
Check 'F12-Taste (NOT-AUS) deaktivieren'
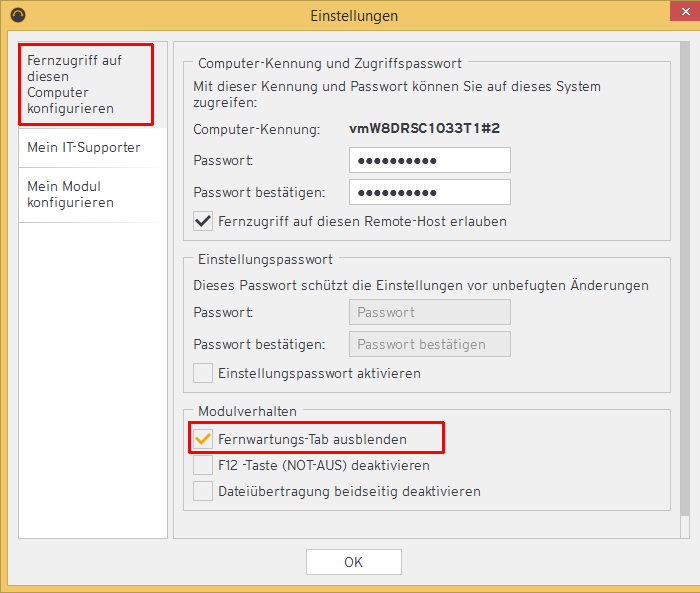pos(203,465)
